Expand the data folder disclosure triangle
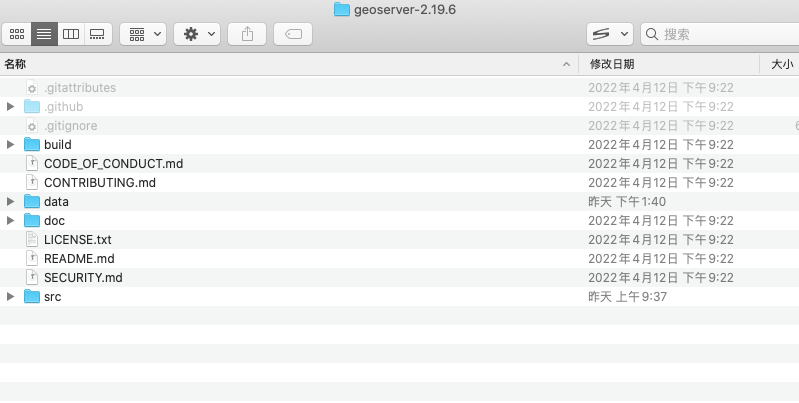Screen dimensions: 799x403 pyautogui.click(x=11, y=202)
